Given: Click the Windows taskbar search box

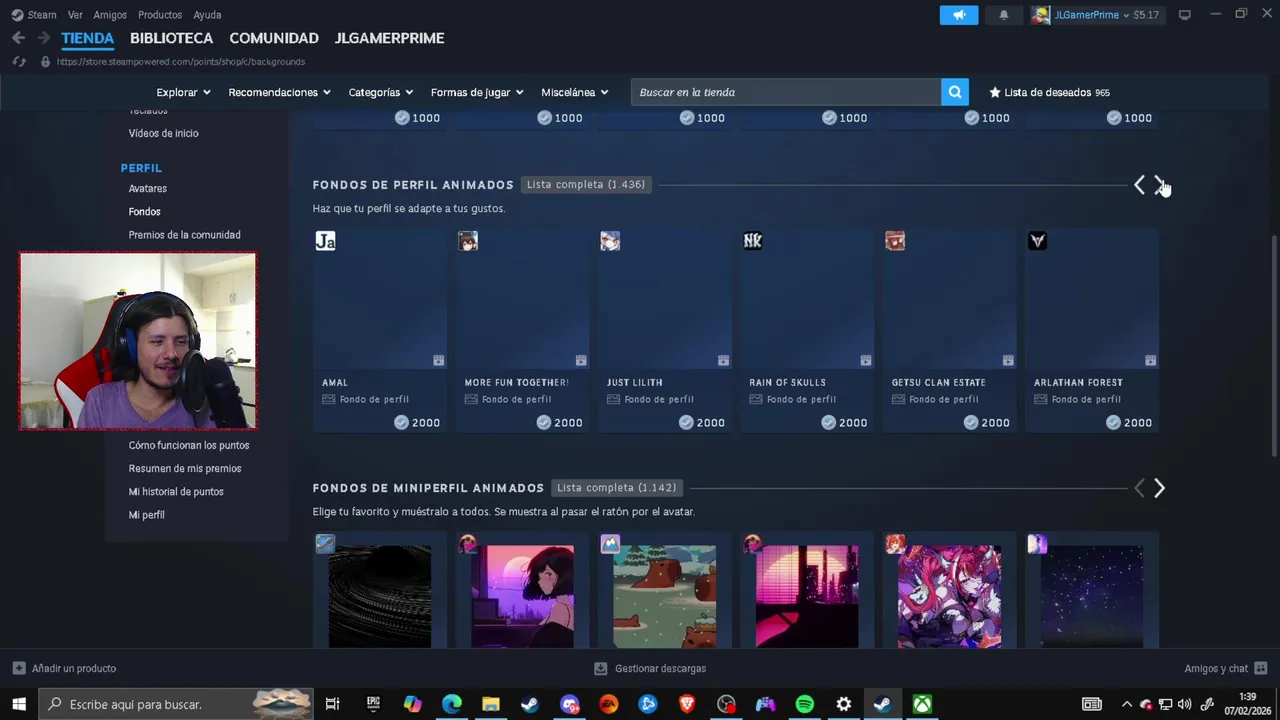Looking at the screenshot, I should coord(178,704).
